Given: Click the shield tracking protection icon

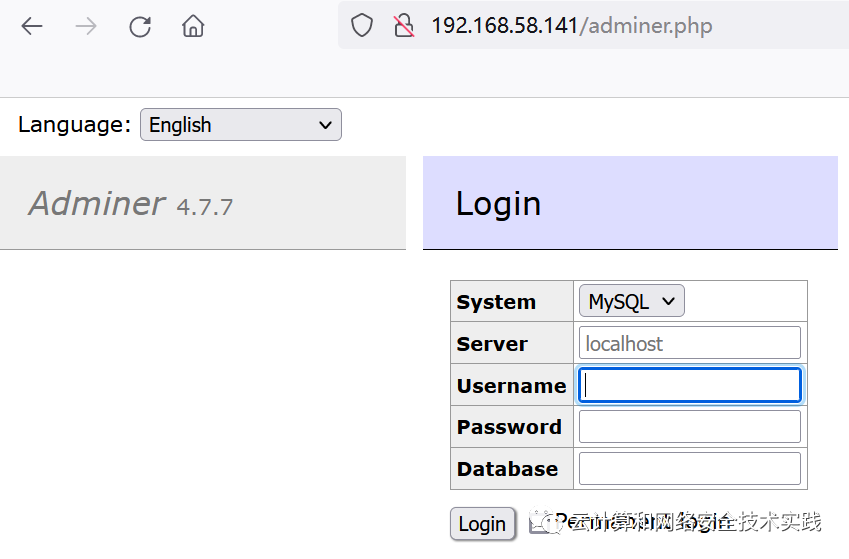Looking at the screenshot, I should click(362, 25).
